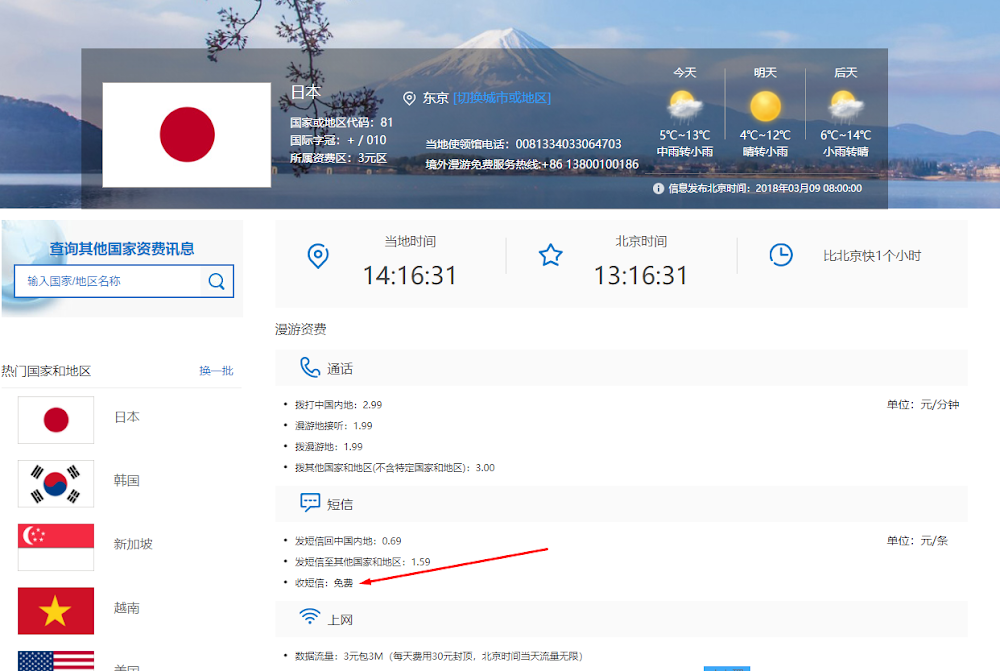Click the 漫游地接听: 1.99 rate line
Viewport: 1000px width, 671px height.
[334, 426]
